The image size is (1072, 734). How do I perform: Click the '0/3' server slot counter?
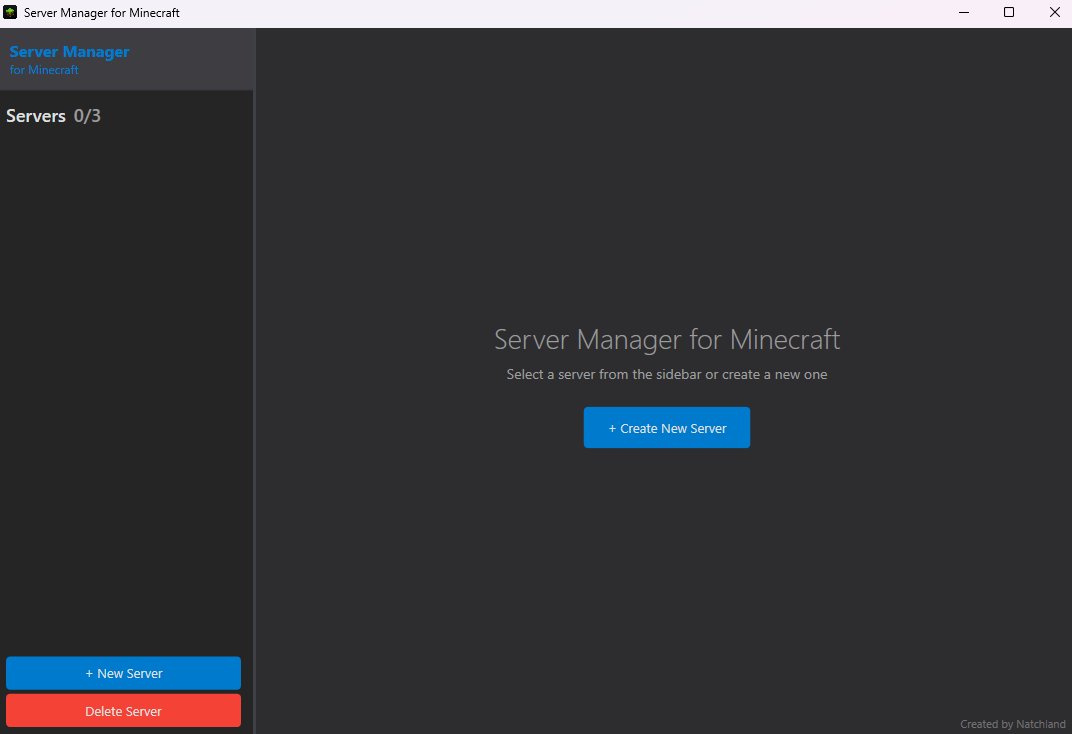tap(88, 115)
